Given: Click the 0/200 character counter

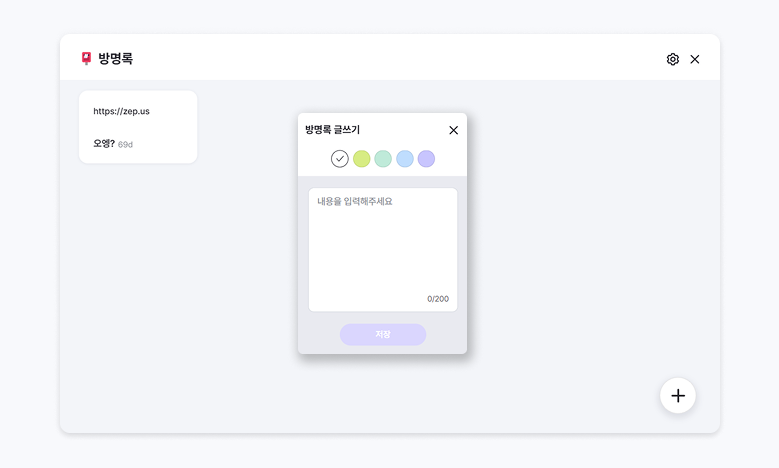Looking at the screenshot, I should 438,299.
